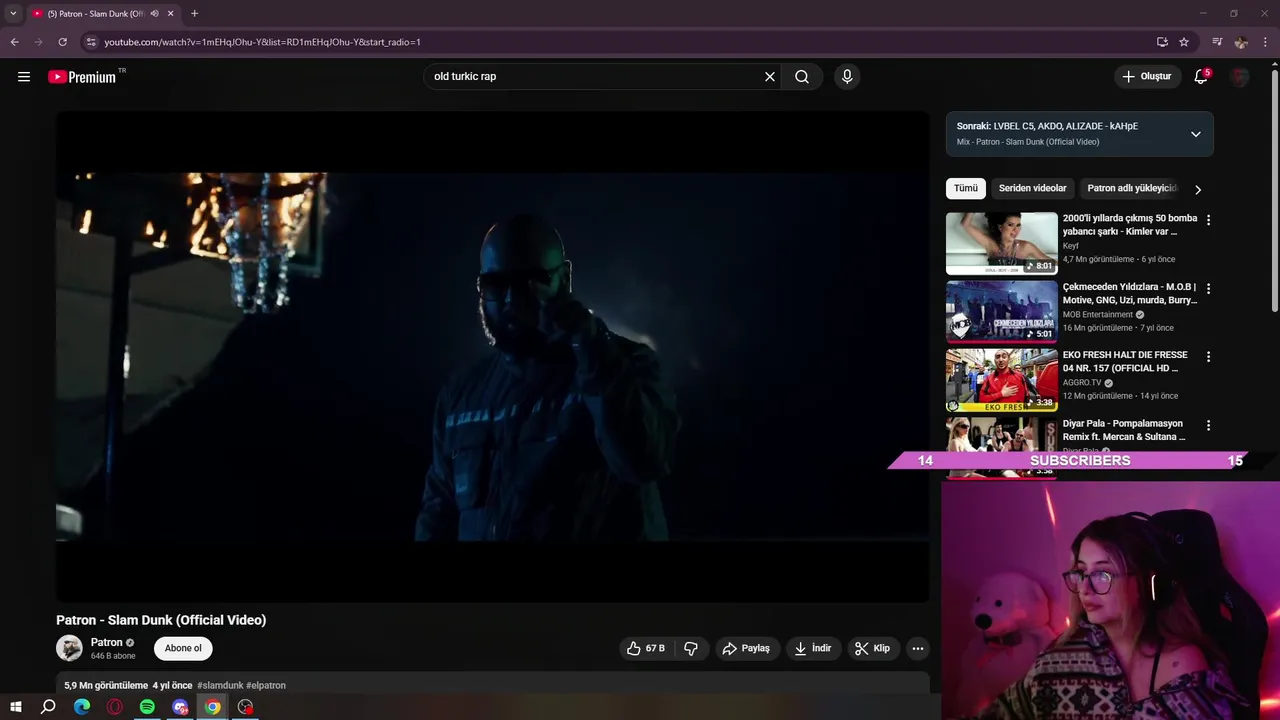This screenshot has width=1280, height=720.
Task: Open Discord from taskbar
Action: tap(180, 707)
